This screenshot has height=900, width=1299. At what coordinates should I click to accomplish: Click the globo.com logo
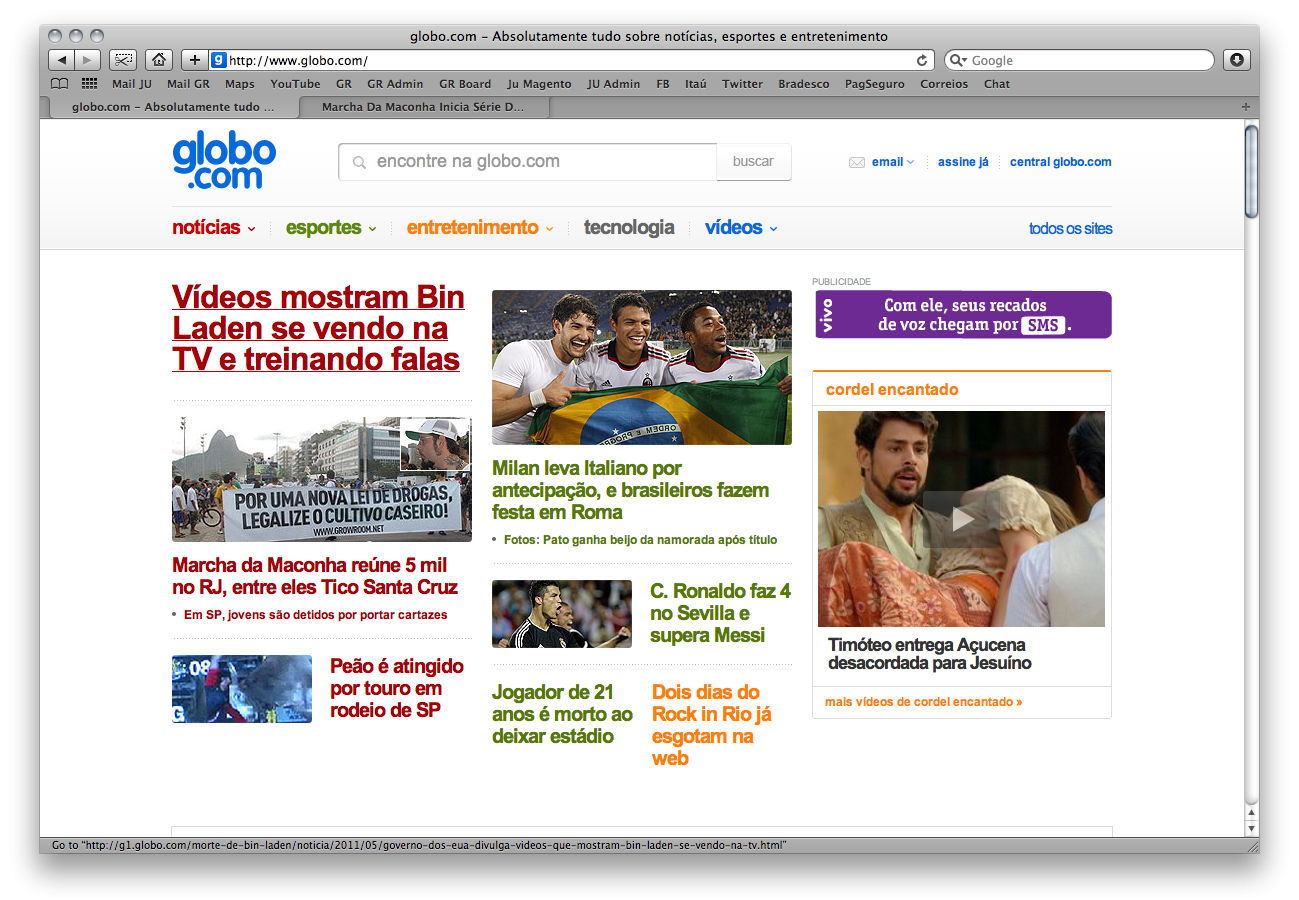pyautogui.click(x=224, y=161)
